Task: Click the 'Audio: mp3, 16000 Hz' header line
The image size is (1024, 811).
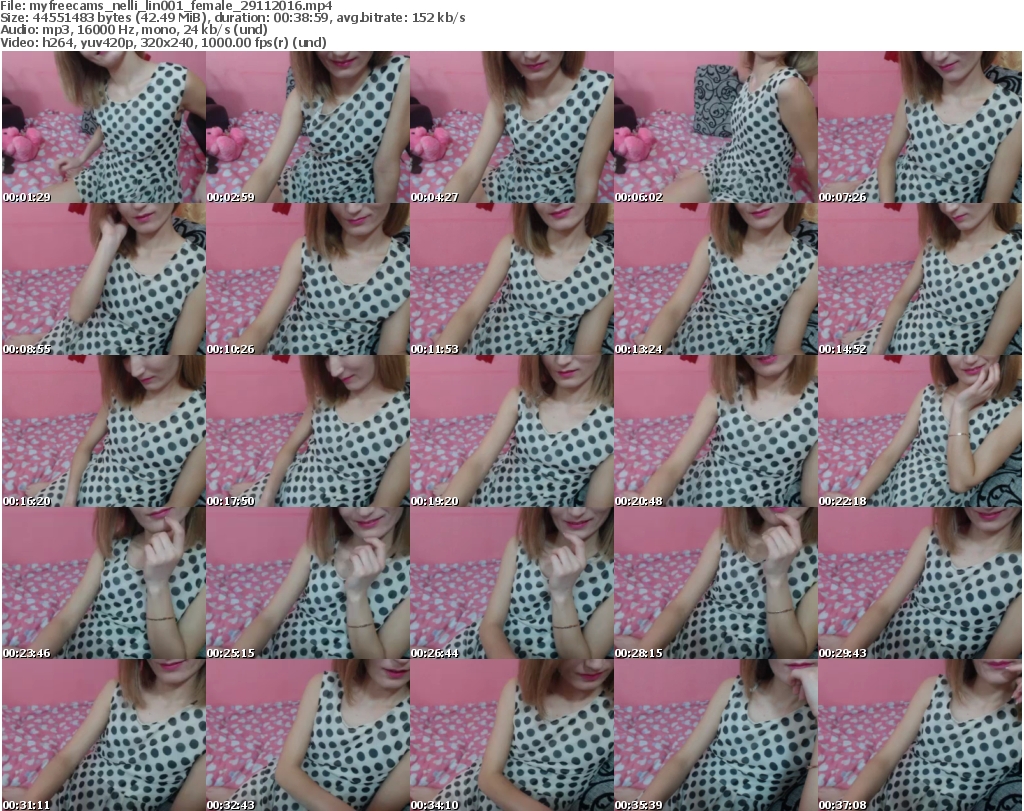Action: click(134, 30)
